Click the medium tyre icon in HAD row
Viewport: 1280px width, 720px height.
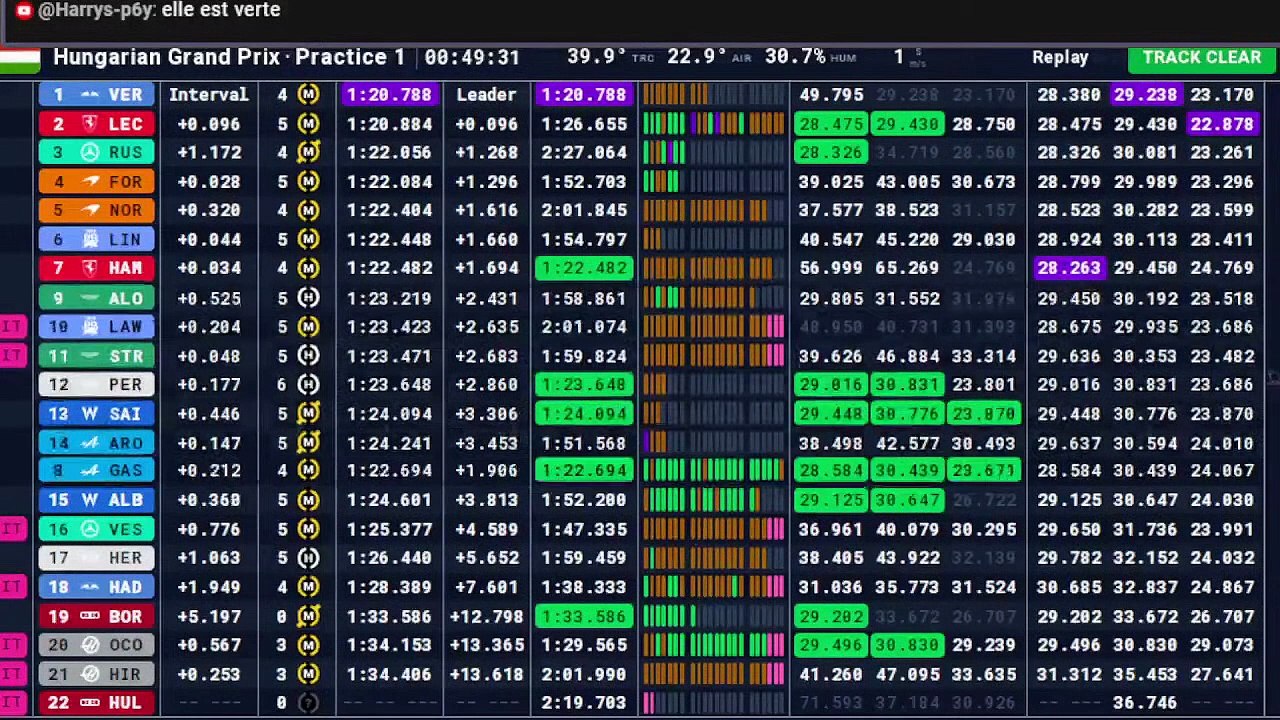tap(308, 587)
